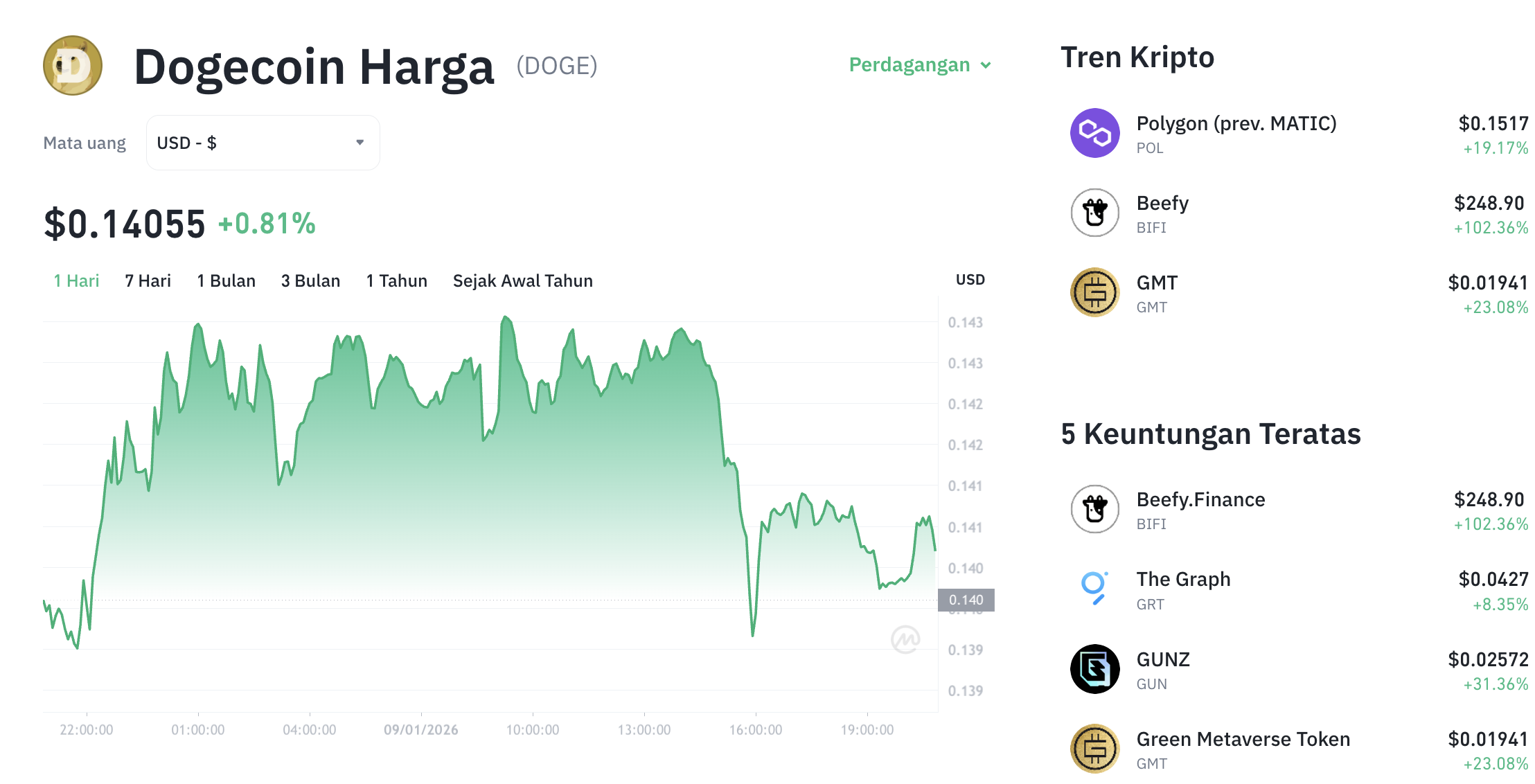Click The Graph icon in Keuntungan Teratas
Screen dimensions: 1535x784
click(x=1094, y=589)
